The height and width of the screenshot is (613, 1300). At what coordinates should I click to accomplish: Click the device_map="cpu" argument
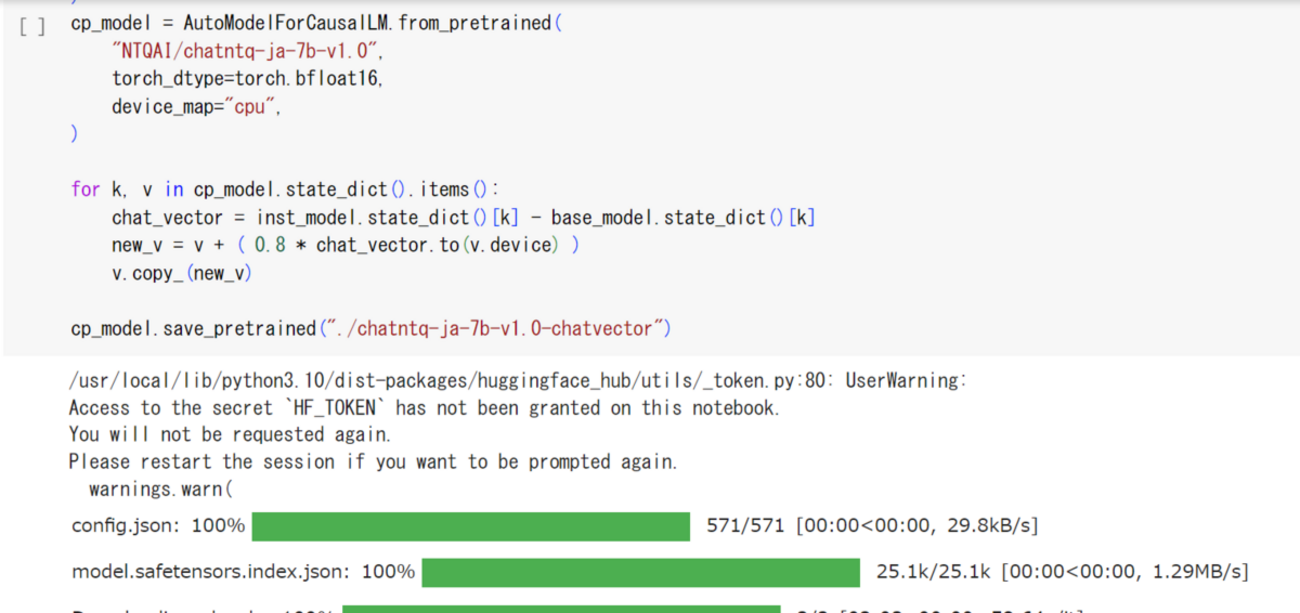tap(196, 106)
